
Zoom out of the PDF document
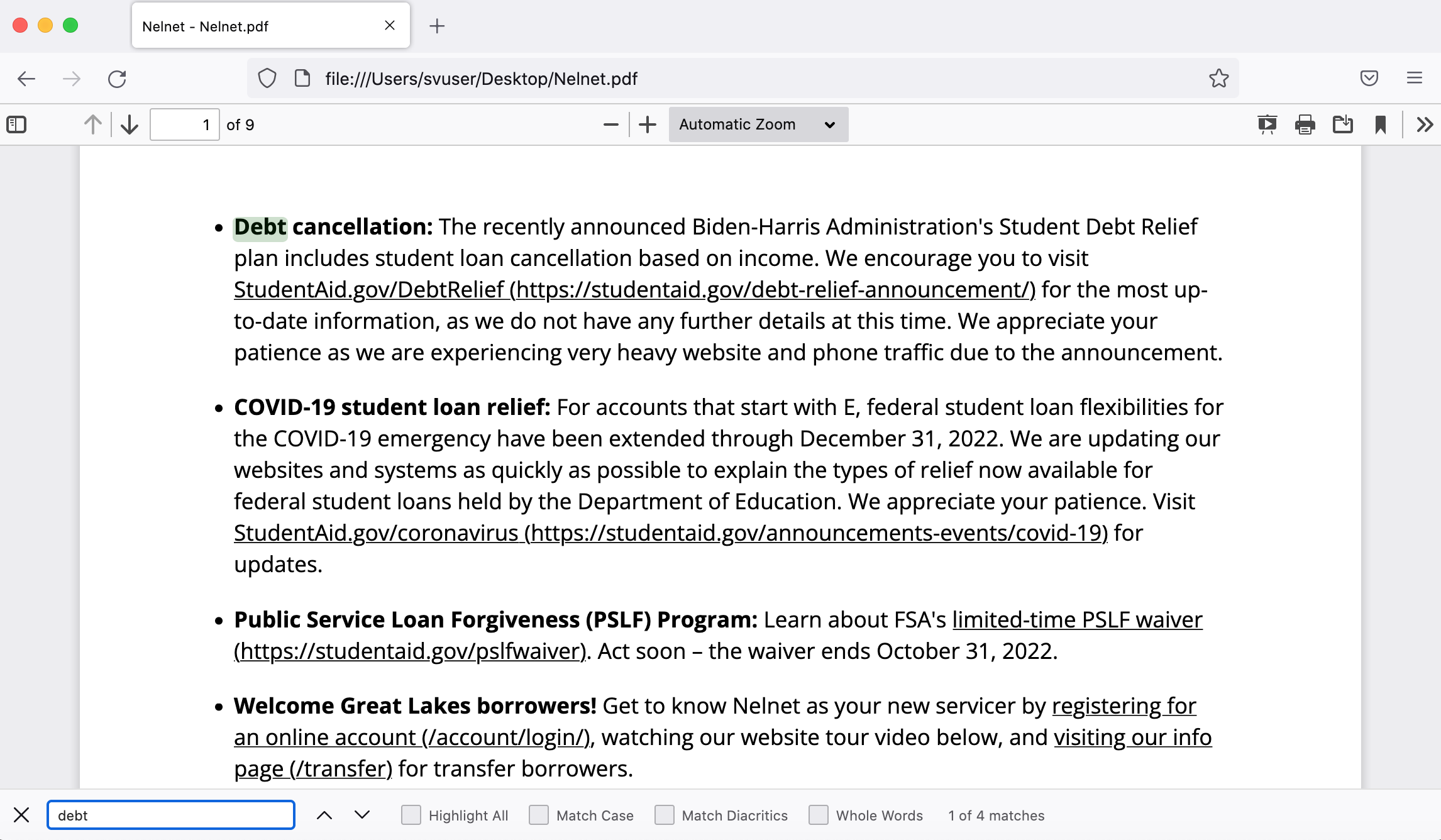coord(610,124)
